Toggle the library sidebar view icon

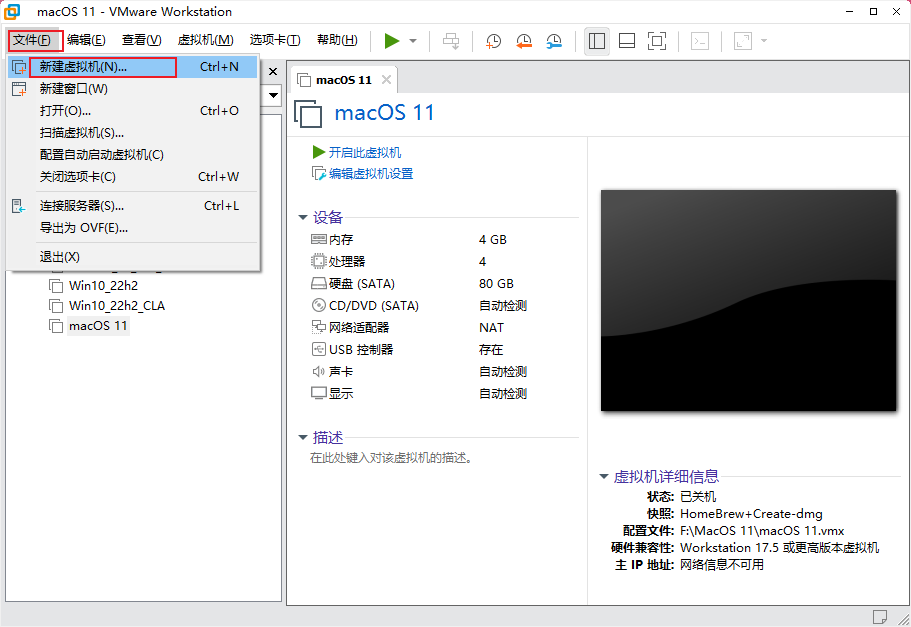[x=597, y=41]
